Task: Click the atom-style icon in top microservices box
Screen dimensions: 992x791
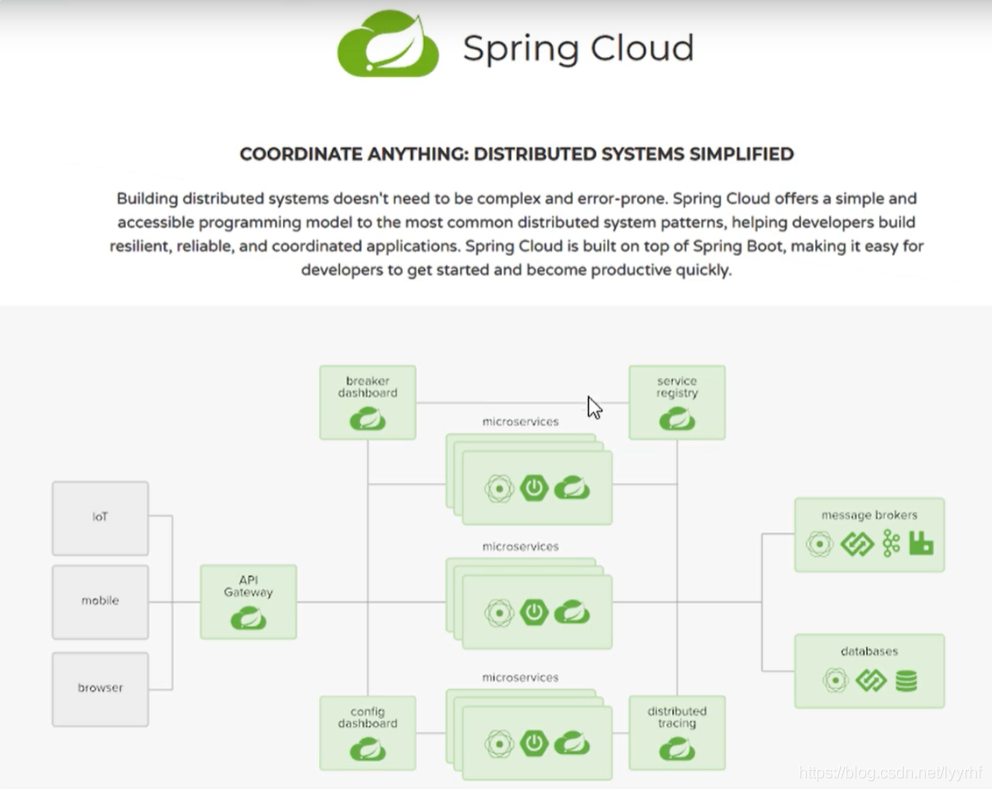Action: pos(499,489)
